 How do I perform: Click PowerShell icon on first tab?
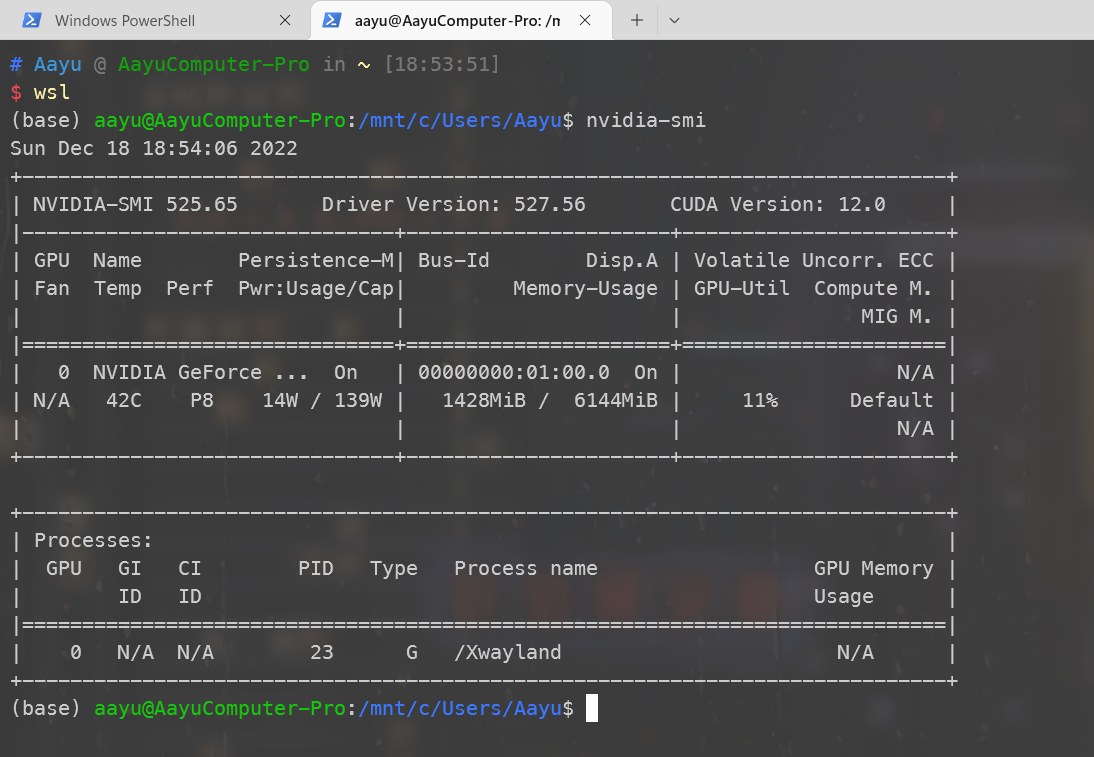[x=33, y=20]
